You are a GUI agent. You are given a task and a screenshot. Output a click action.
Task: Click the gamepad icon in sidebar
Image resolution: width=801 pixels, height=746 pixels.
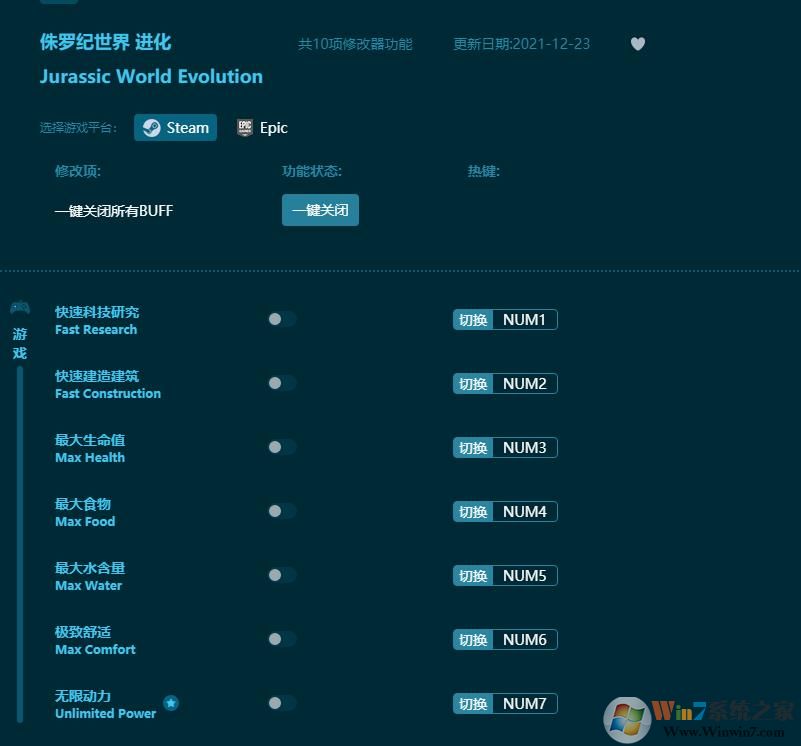(x=20, y=308)
